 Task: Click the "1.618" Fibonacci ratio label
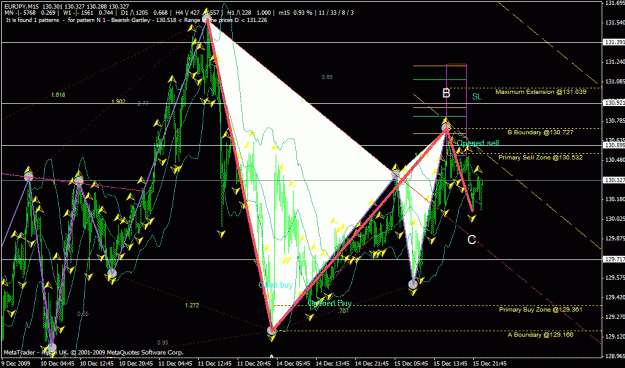click(x=58, y=95)
